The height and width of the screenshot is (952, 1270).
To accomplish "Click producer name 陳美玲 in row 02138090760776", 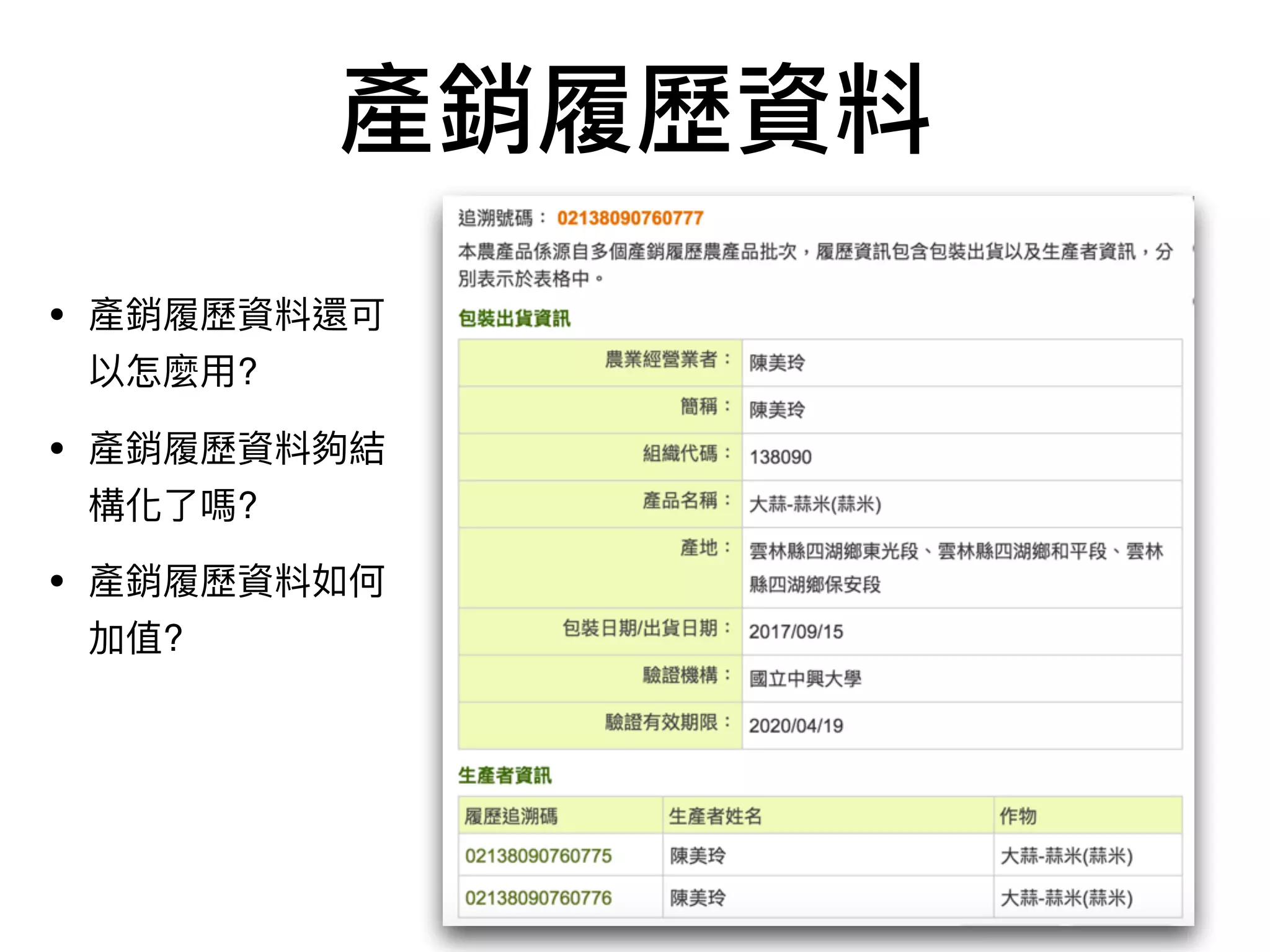I will point(698,898).
